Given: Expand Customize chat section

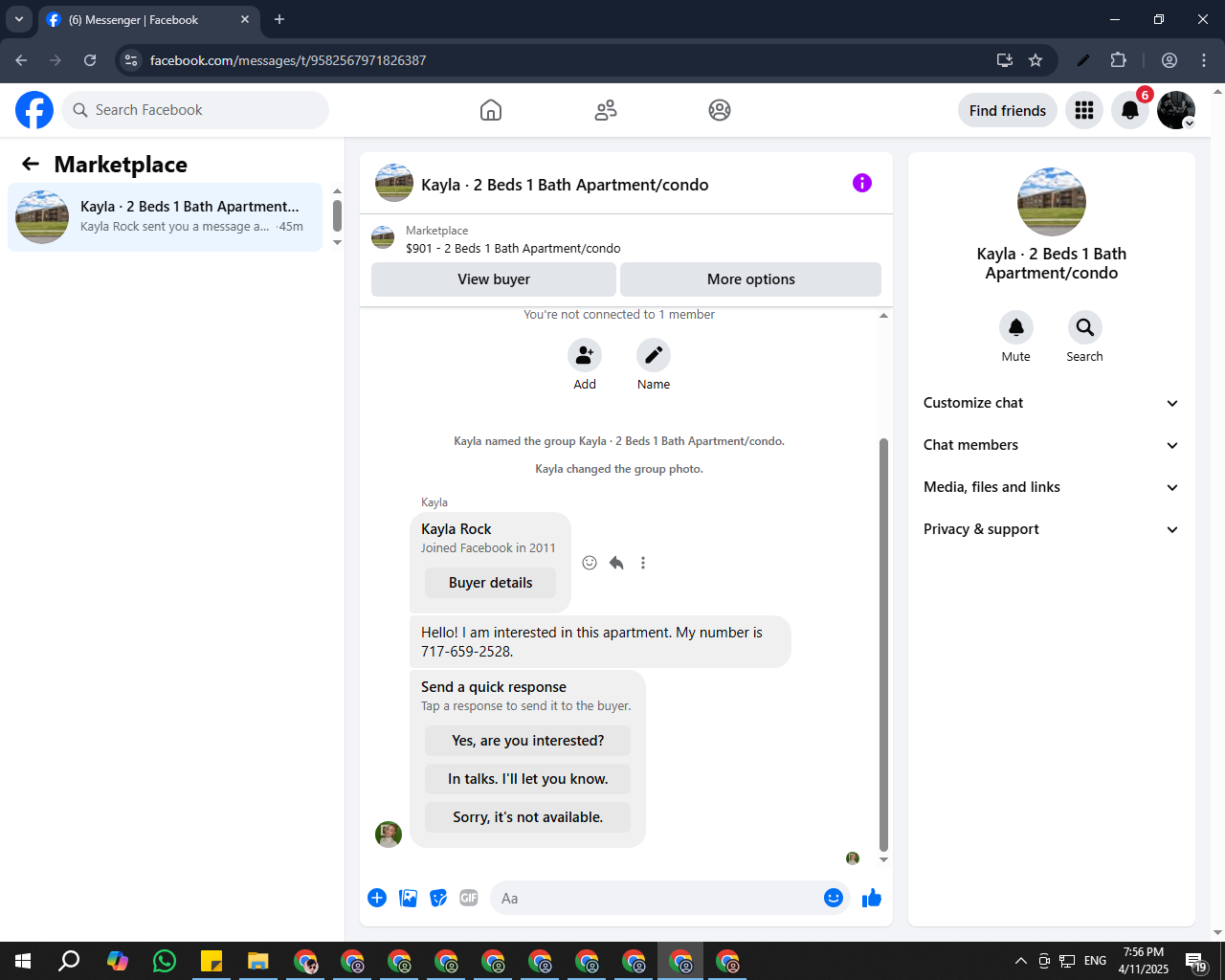Looking at the screenshot, I should [x=1052, y=403].
